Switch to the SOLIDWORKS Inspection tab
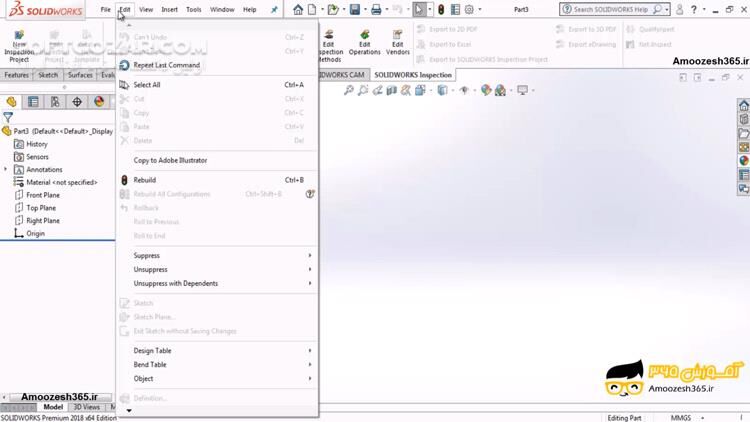 413,75
